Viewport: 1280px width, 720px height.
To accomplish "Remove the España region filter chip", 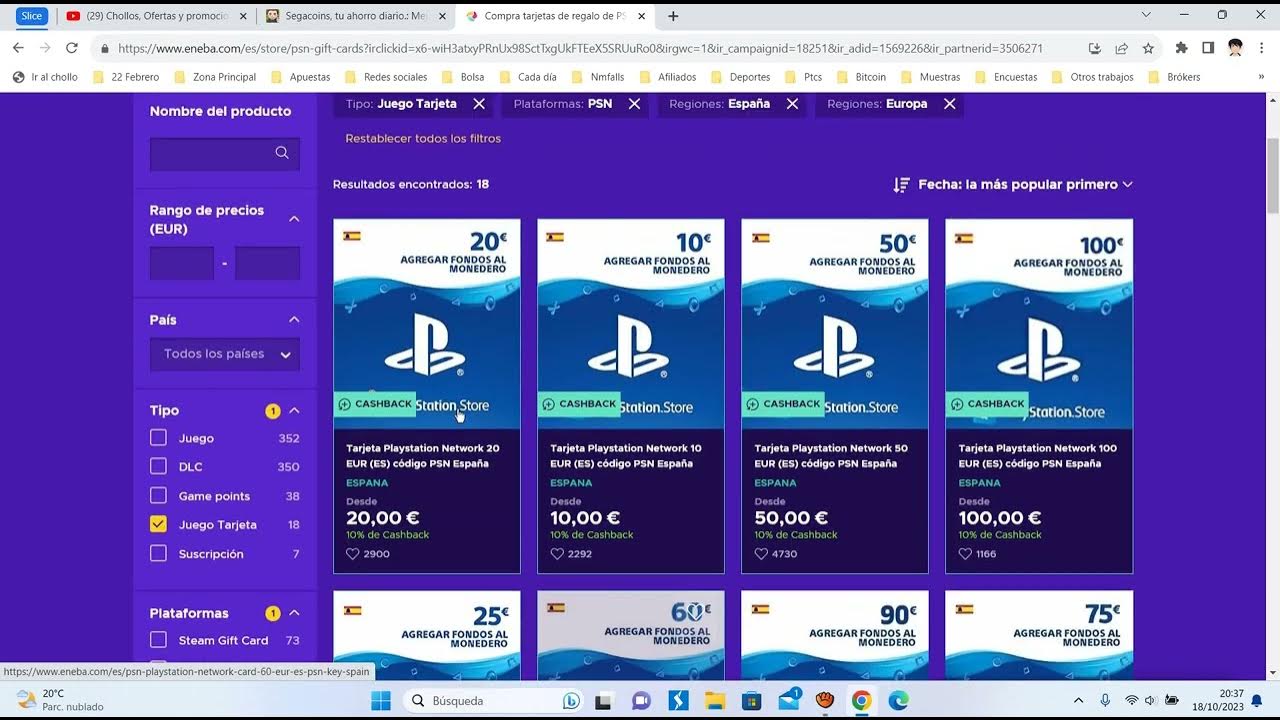I will point(792,104).
